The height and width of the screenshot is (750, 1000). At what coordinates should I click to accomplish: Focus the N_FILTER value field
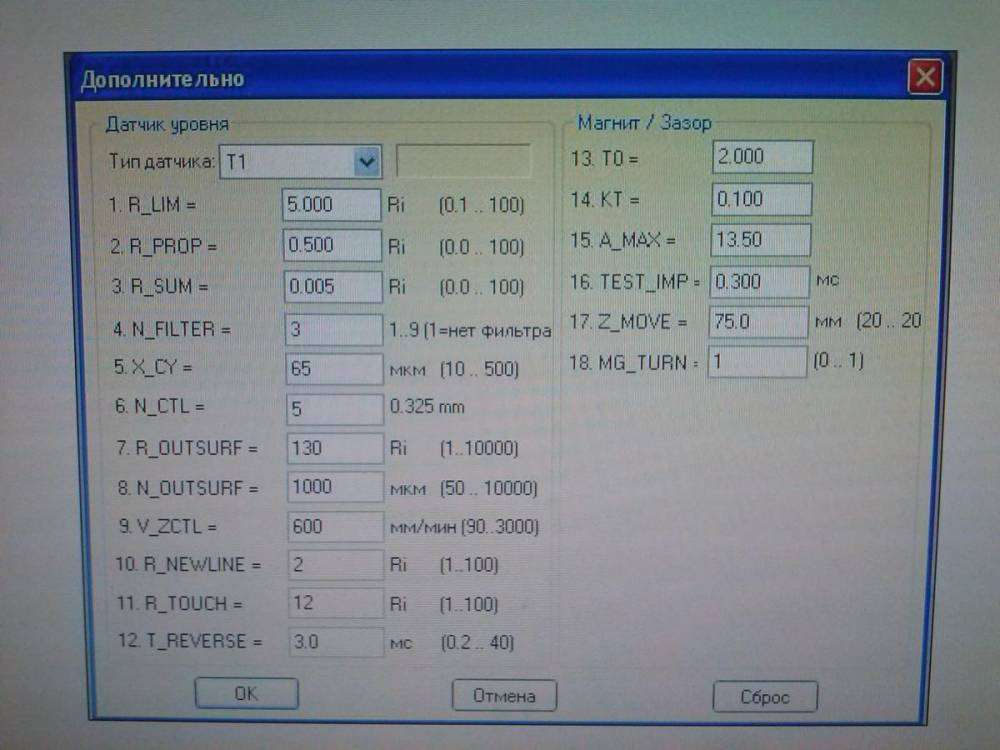[x=333, y=328]
